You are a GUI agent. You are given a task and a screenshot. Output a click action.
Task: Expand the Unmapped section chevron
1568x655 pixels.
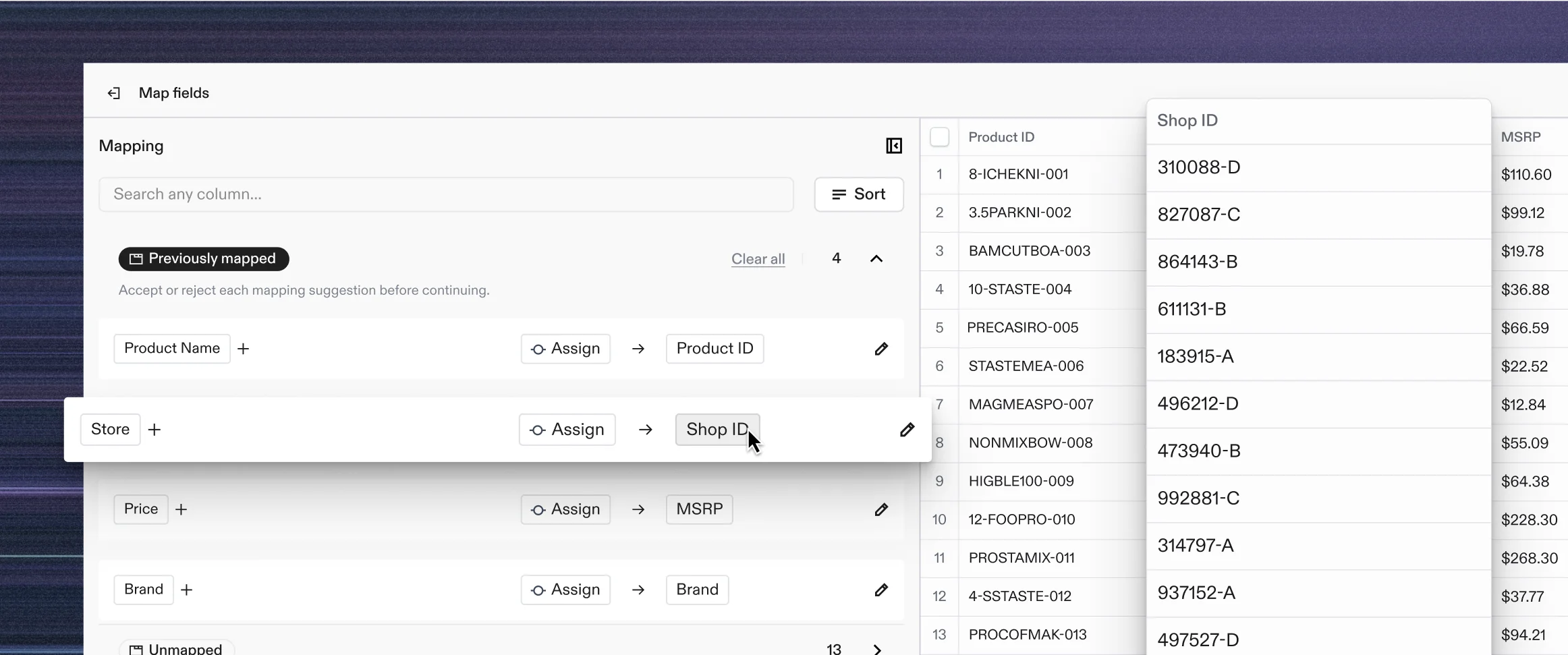point(877,648)
